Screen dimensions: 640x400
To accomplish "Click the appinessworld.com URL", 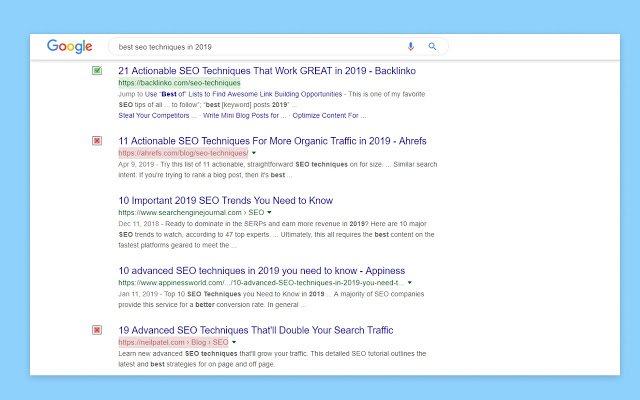I will click(261, 282).
